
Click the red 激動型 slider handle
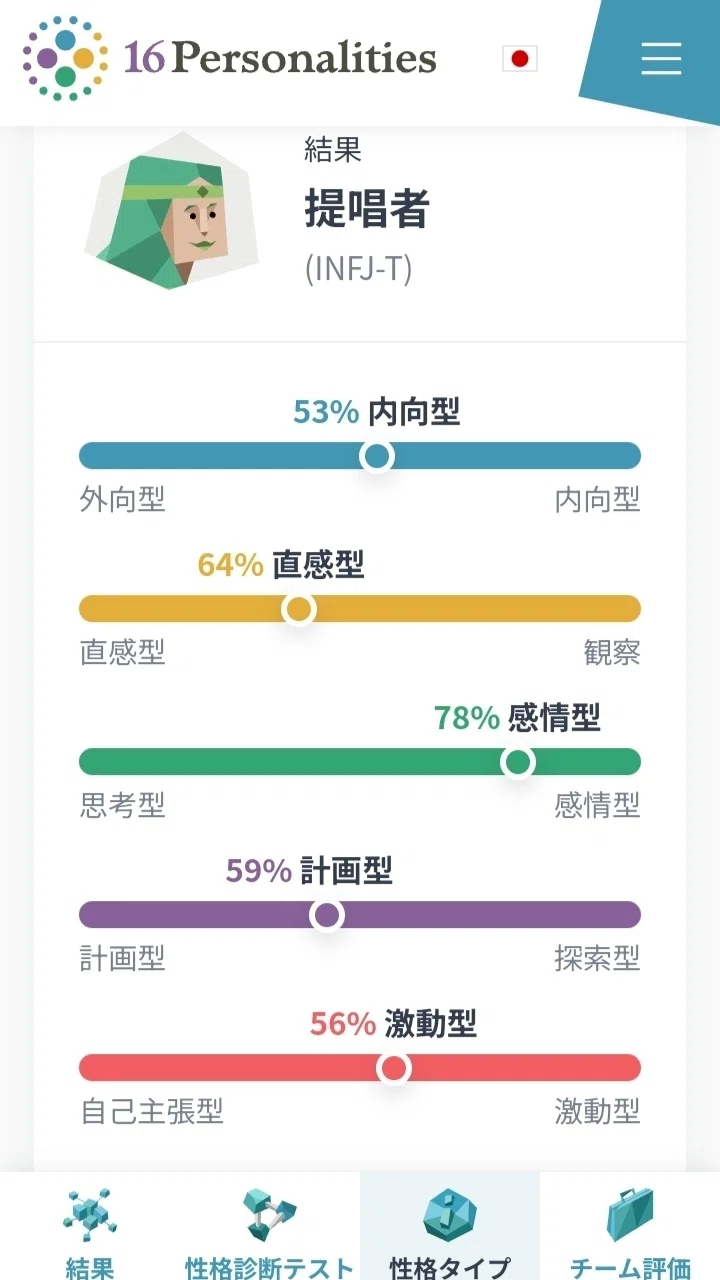click(394, 1068)
